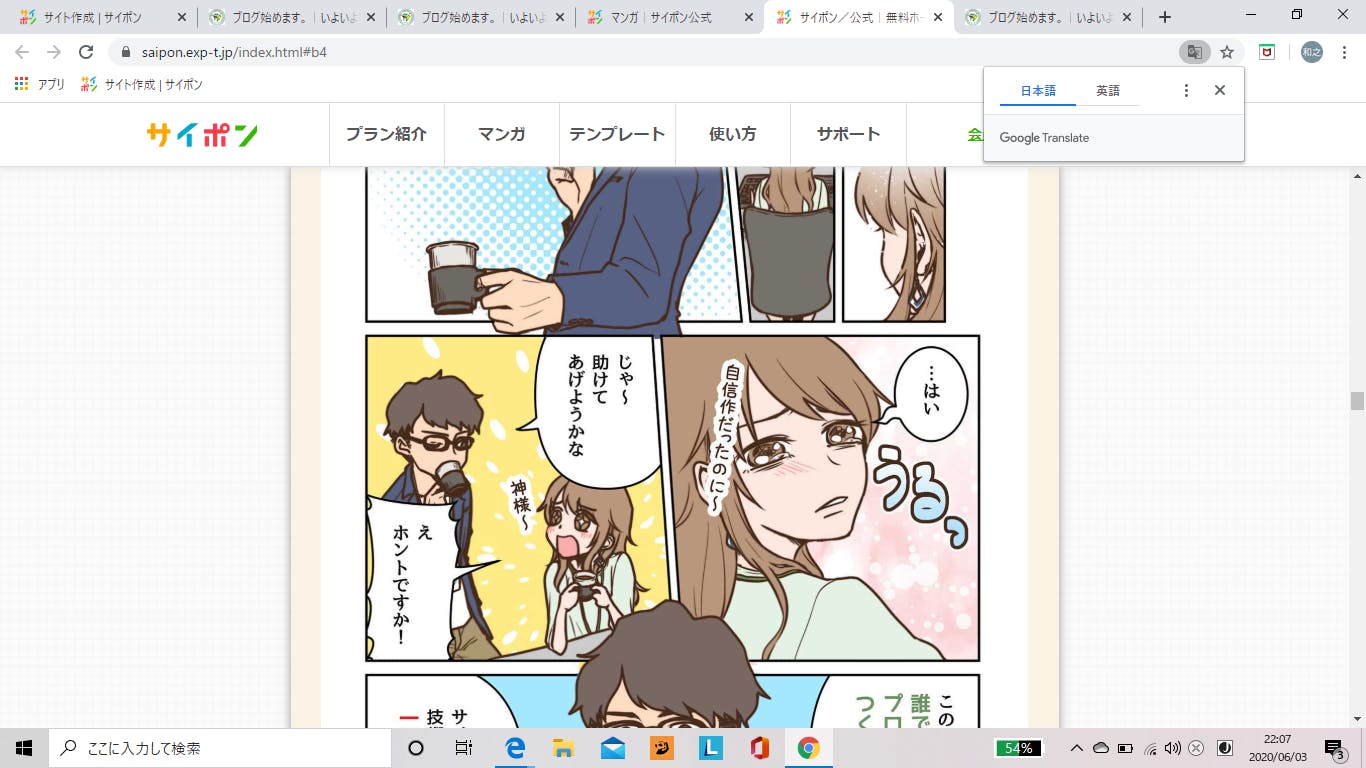Screen dimensions: 1366x768
Task: Switch translation to 英語 tab
Action: 1108,91
